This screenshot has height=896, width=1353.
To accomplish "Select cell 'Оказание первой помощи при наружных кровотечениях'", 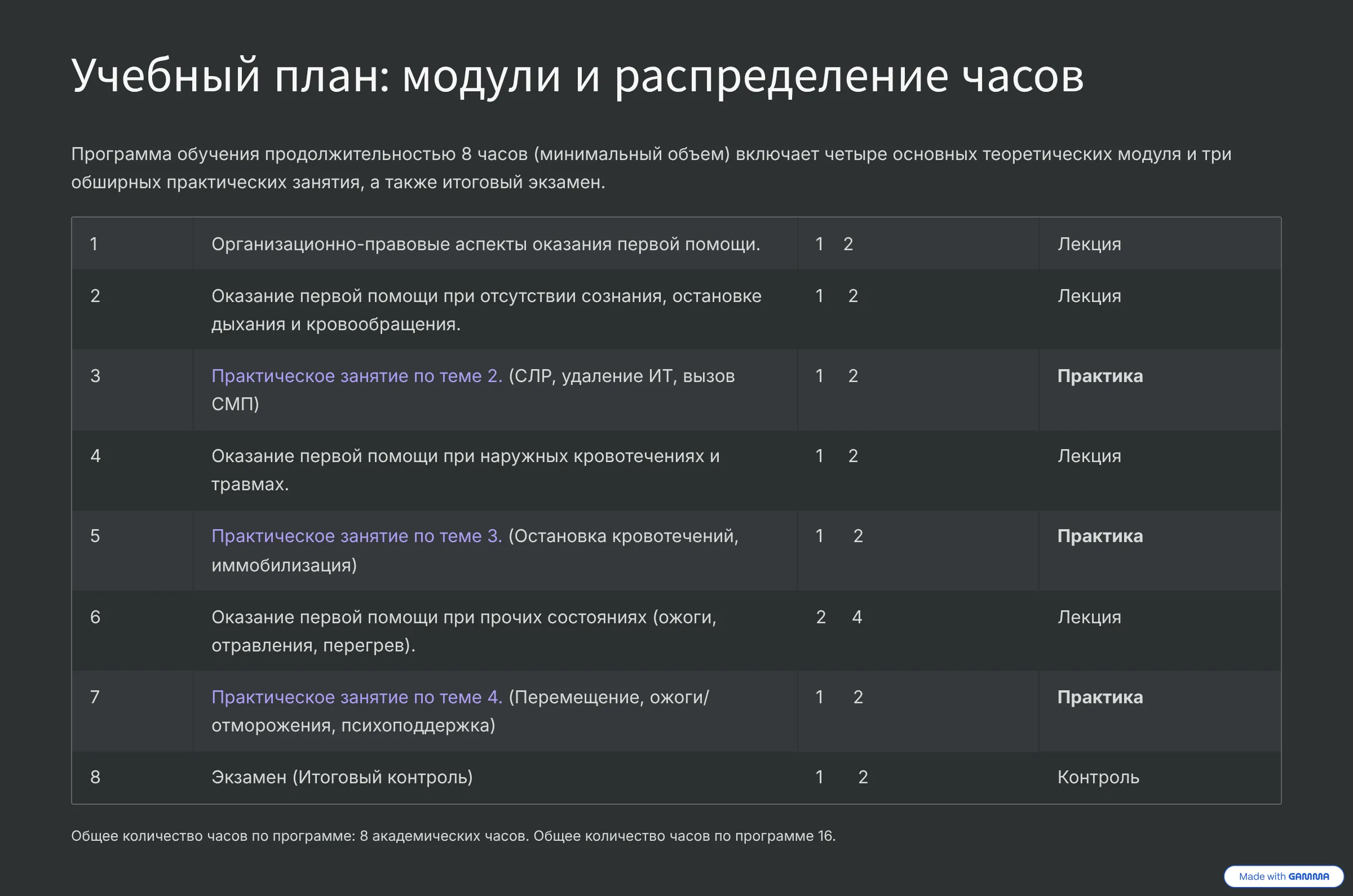I will [465, 470].
